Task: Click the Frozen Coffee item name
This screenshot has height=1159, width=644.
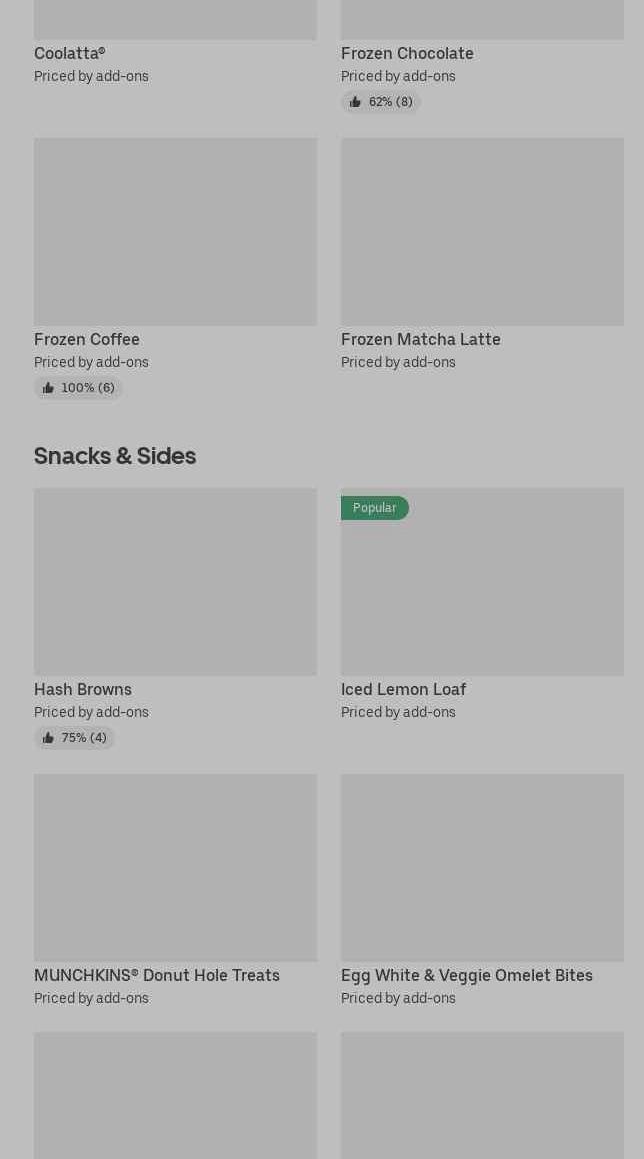Action: coord(87,340)
